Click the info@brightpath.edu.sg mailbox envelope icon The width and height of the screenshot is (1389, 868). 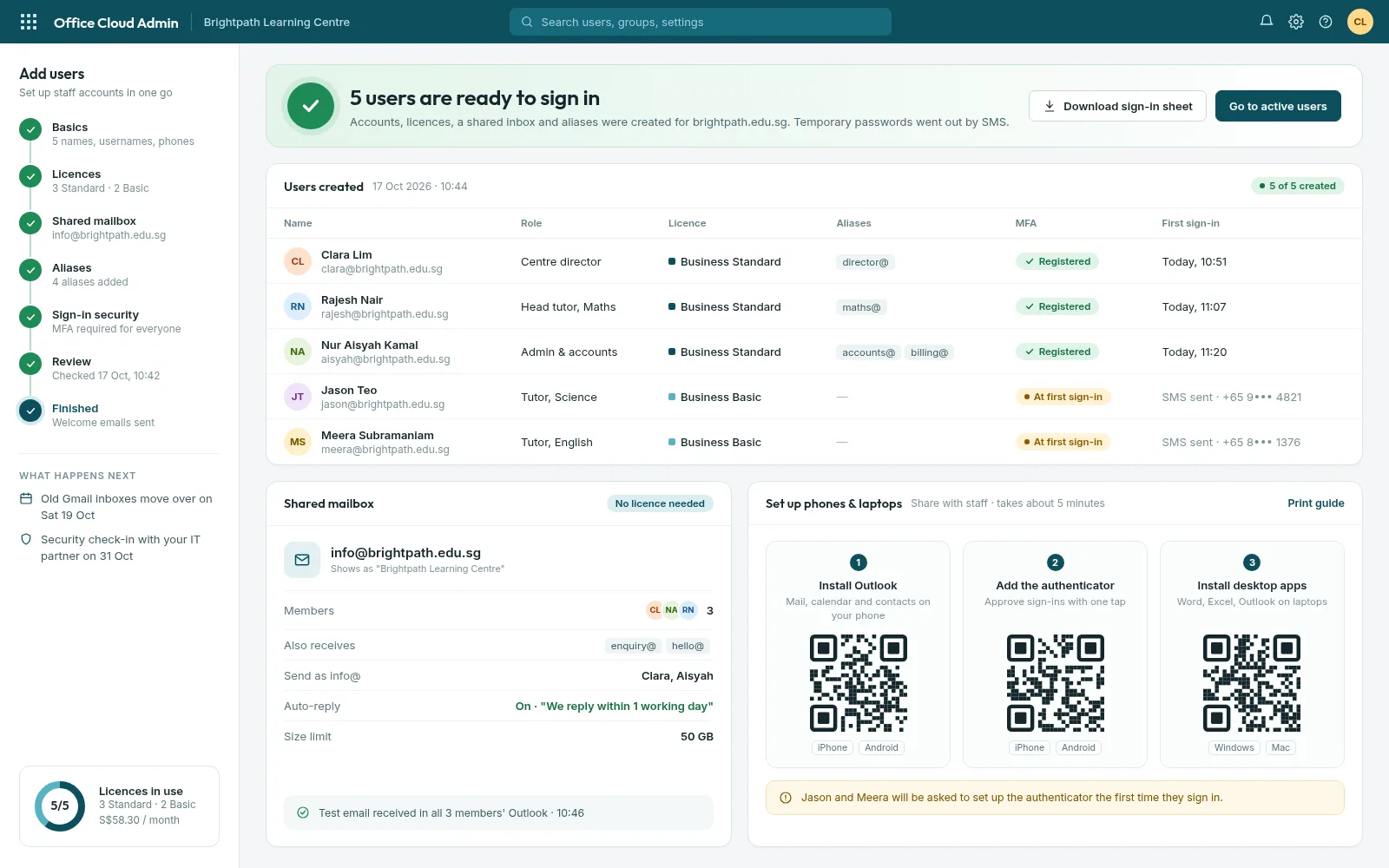point(302,560)
